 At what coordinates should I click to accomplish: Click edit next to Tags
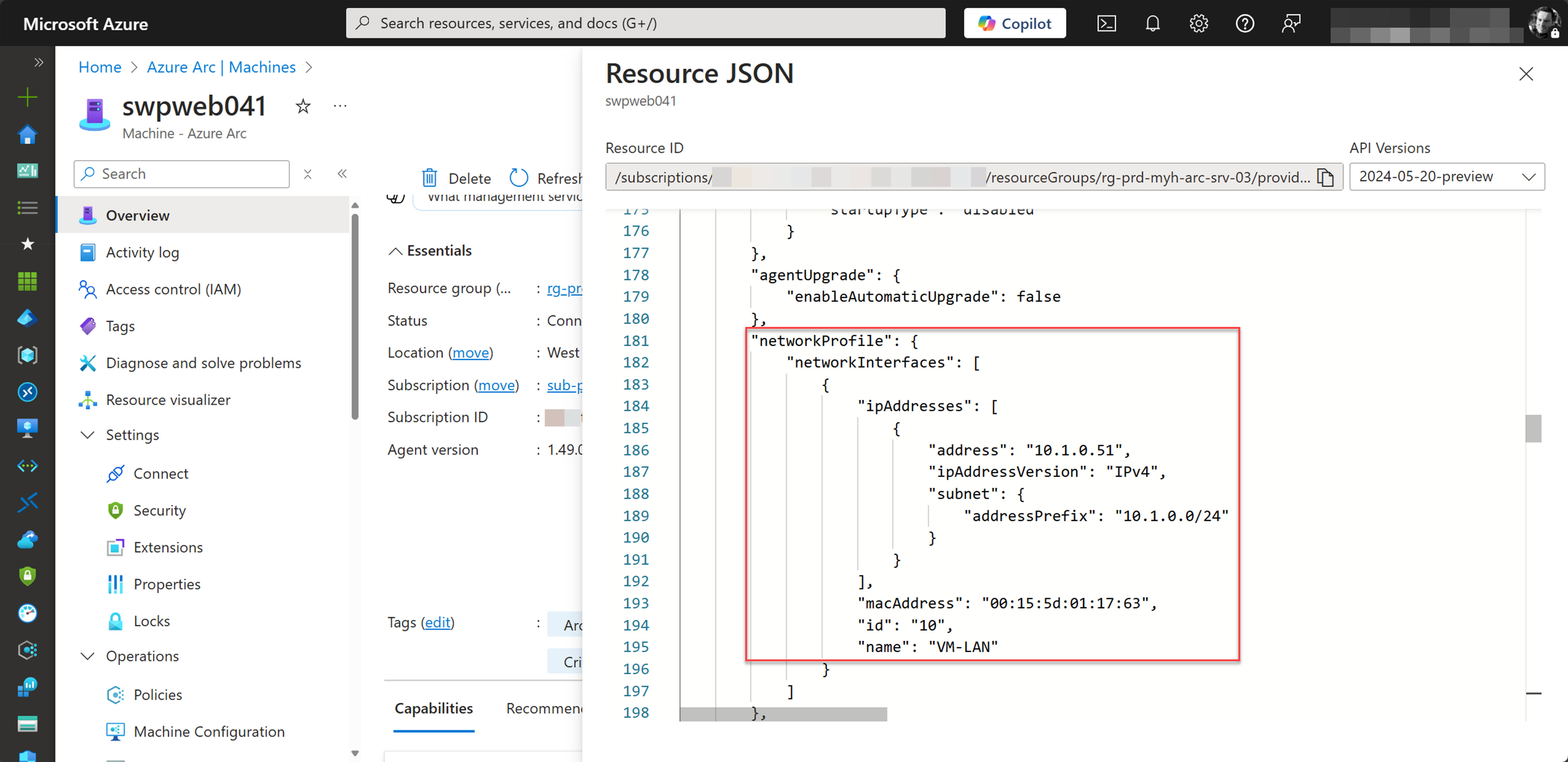point(438,623)
